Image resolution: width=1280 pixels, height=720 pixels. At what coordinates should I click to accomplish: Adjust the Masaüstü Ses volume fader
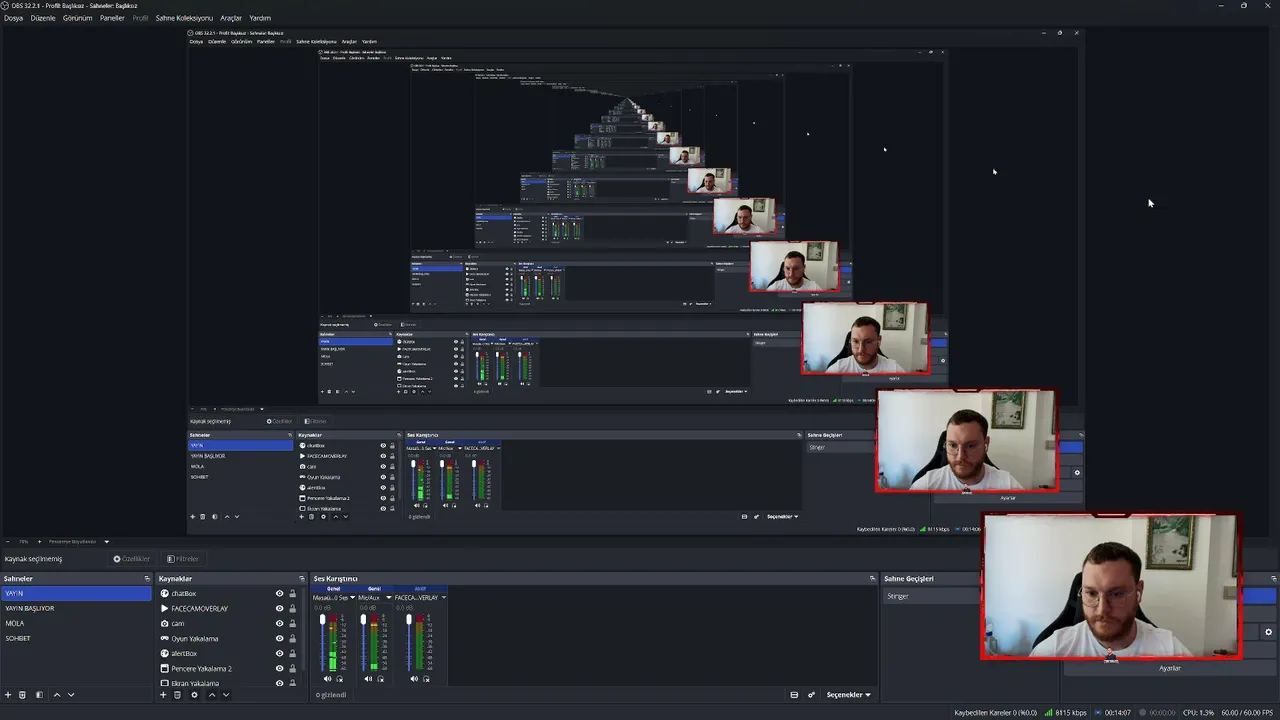(x=322, y=620)
